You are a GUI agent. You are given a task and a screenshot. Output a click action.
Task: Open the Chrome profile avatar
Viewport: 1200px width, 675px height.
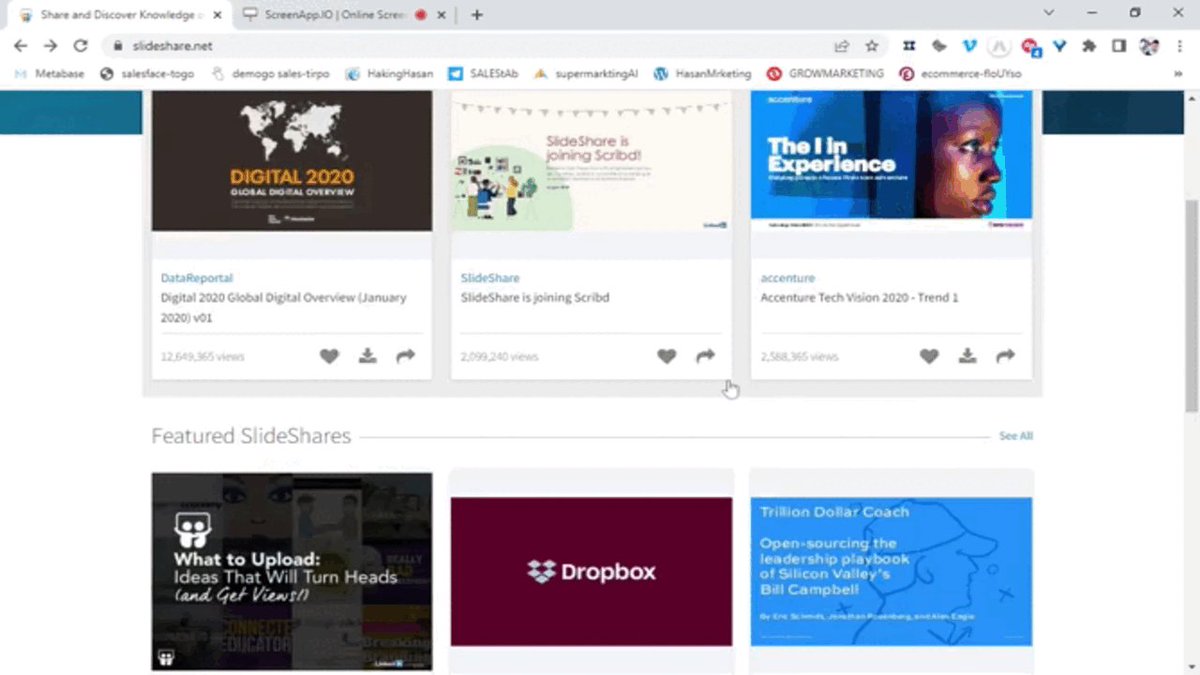tap(1149, 45)
